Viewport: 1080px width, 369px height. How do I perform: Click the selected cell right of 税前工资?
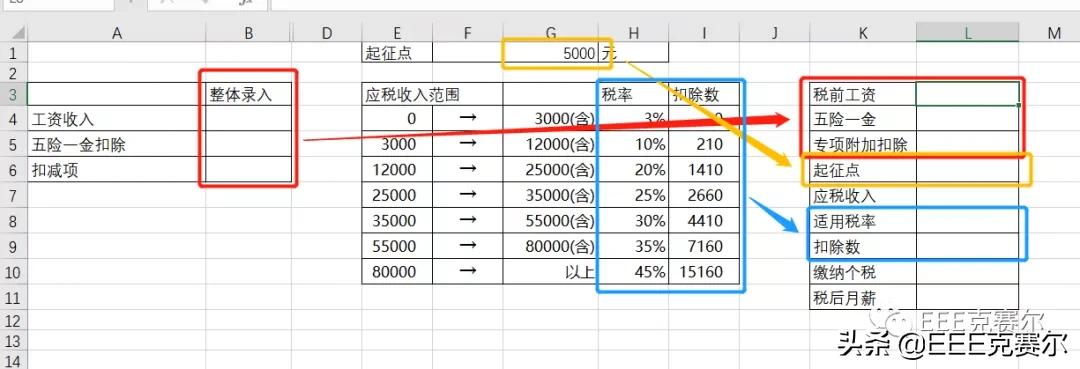968,94
